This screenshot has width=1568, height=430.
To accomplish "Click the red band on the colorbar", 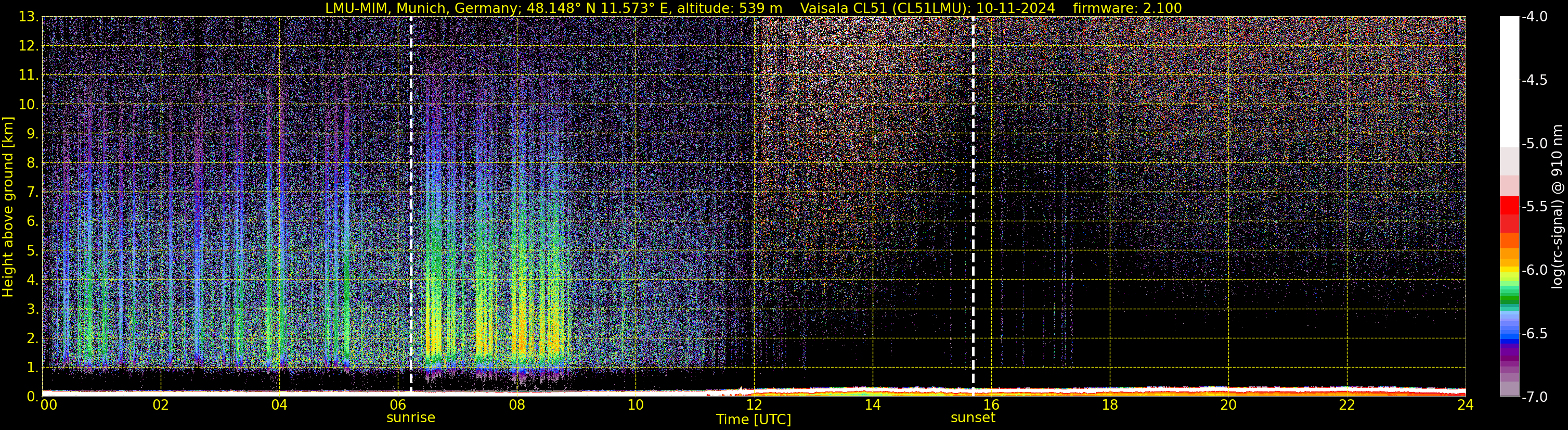I will point(1509,206).
